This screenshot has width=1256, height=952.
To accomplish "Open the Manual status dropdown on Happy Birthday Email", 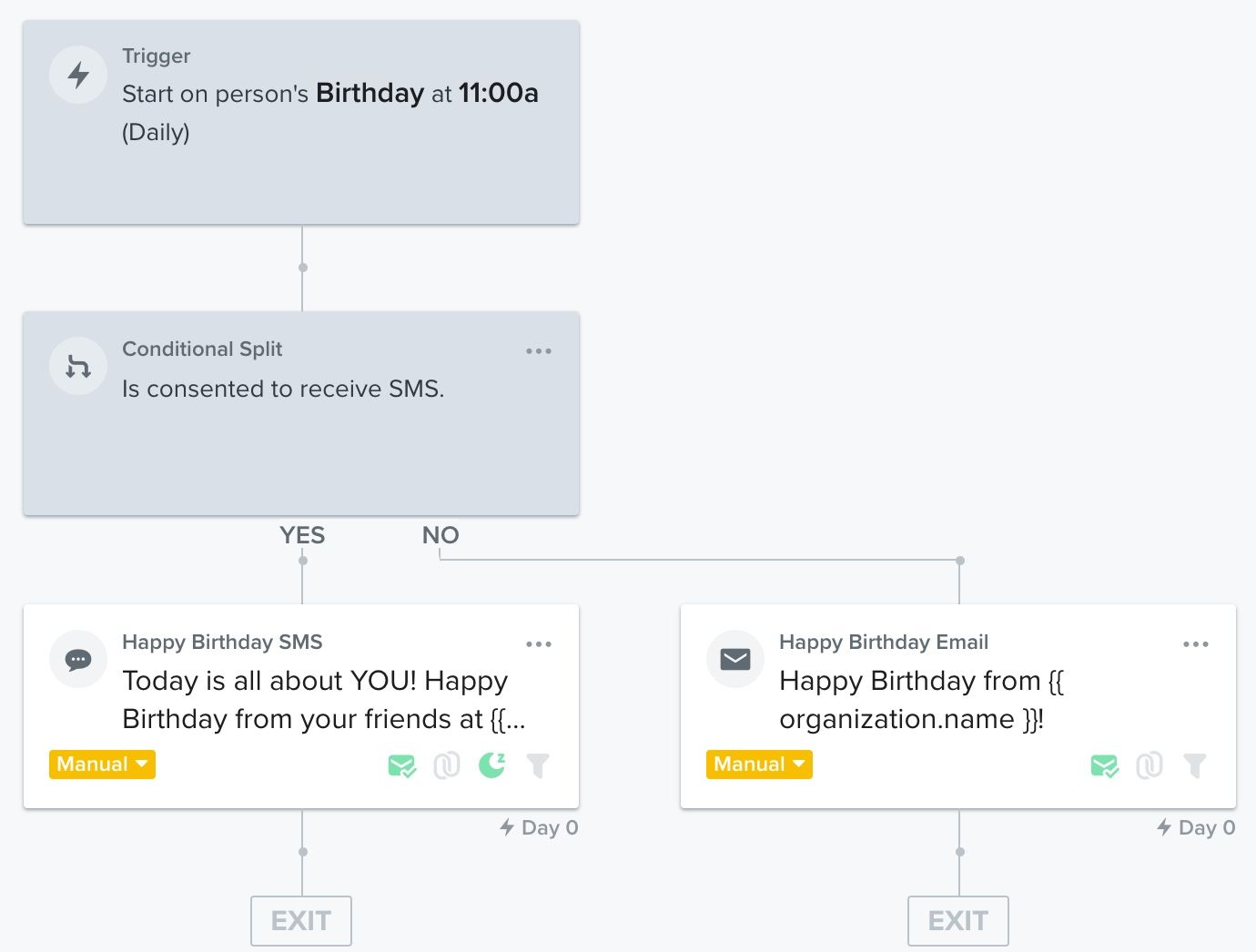I will (x=758, y=765).
